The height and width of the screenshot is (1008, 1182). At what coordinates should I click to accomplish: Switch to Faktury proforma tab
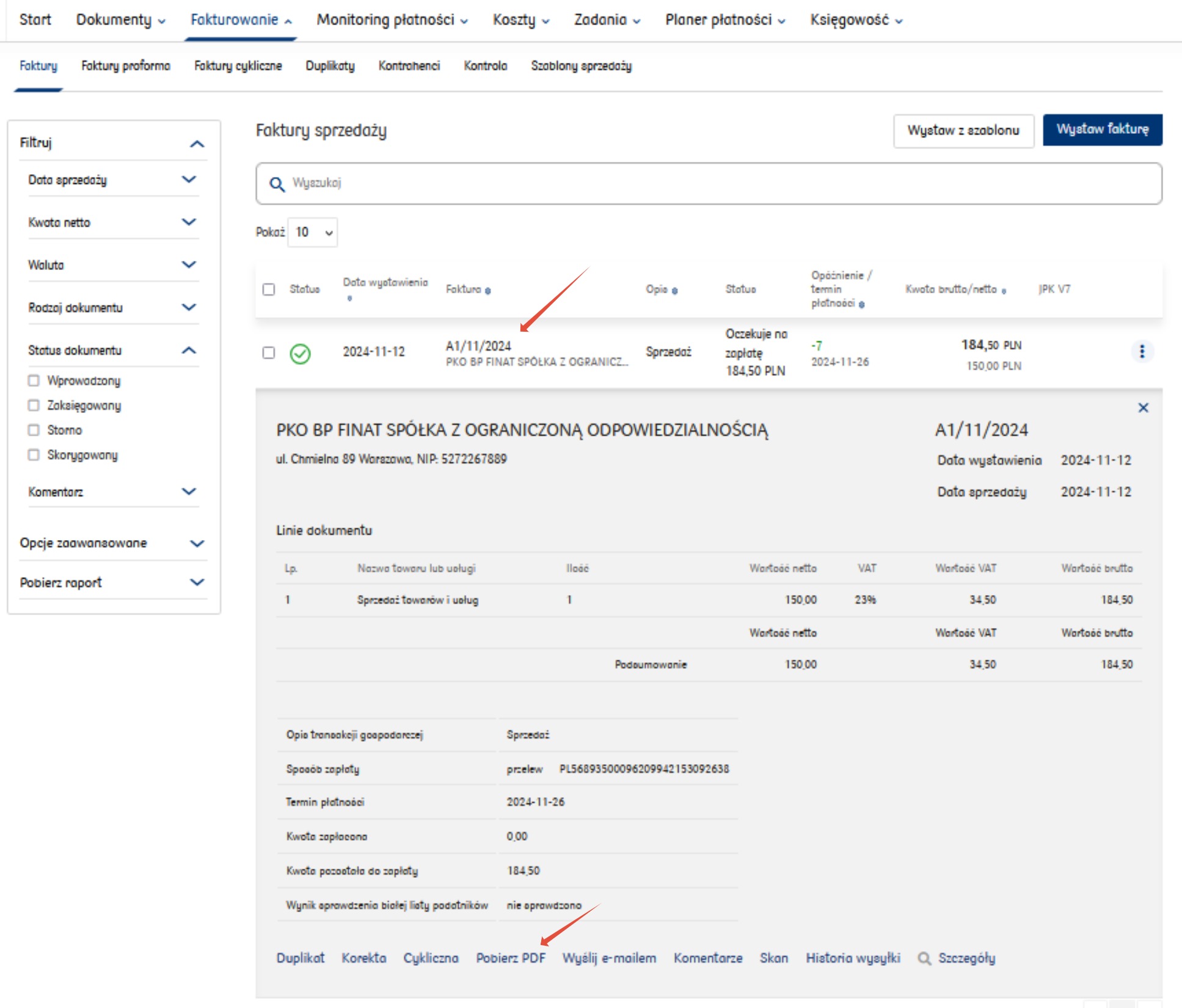pos(126,66)
